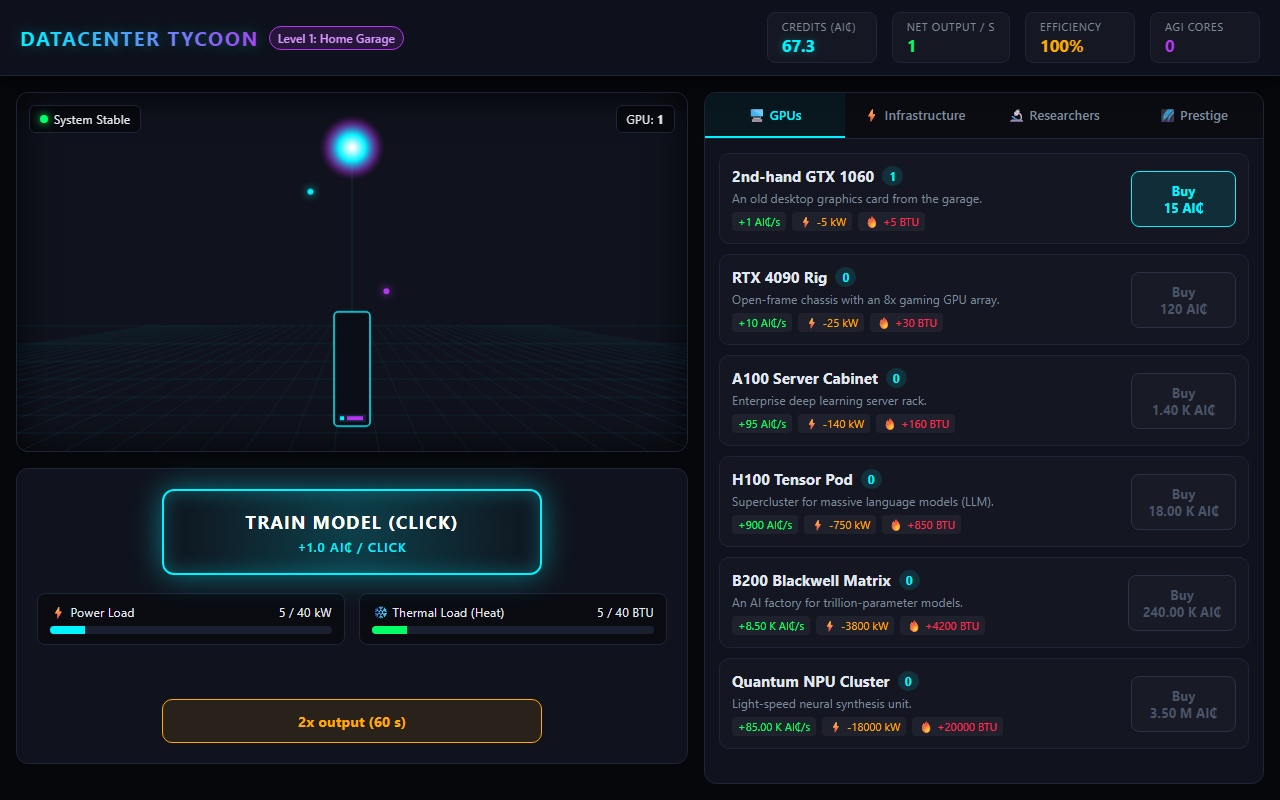1280x800 pixels.
Task: Select the GPUs tab
Action: pyautogui.click(x=775, y=116)
